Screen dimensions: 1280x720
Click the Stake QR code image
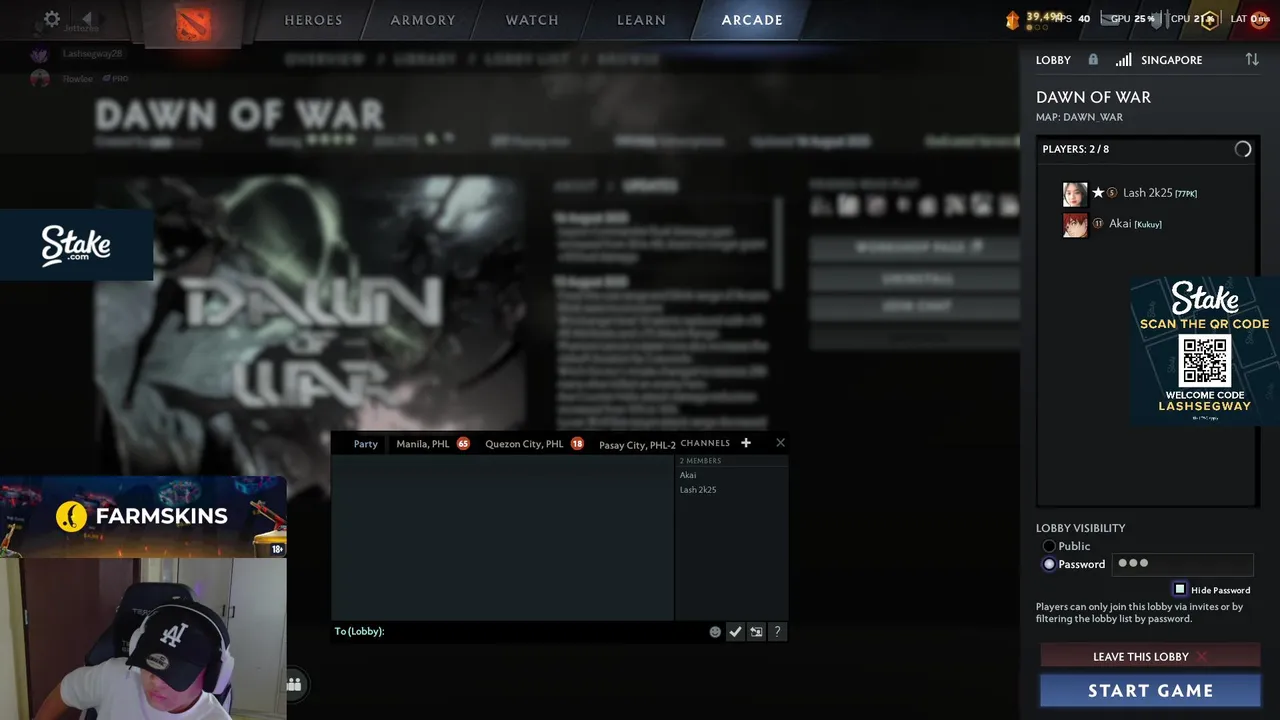tap(1205, 361)
